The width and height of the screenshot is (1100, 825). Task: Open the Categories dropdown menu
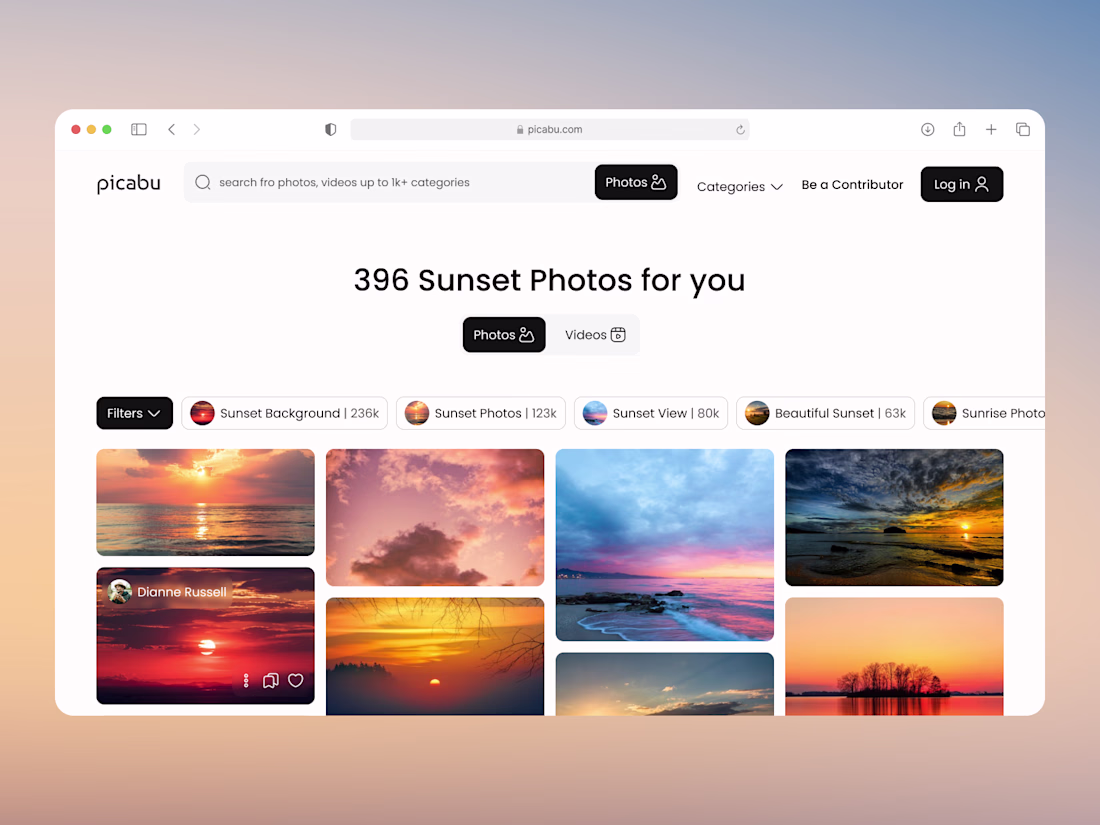click(739, 187)
